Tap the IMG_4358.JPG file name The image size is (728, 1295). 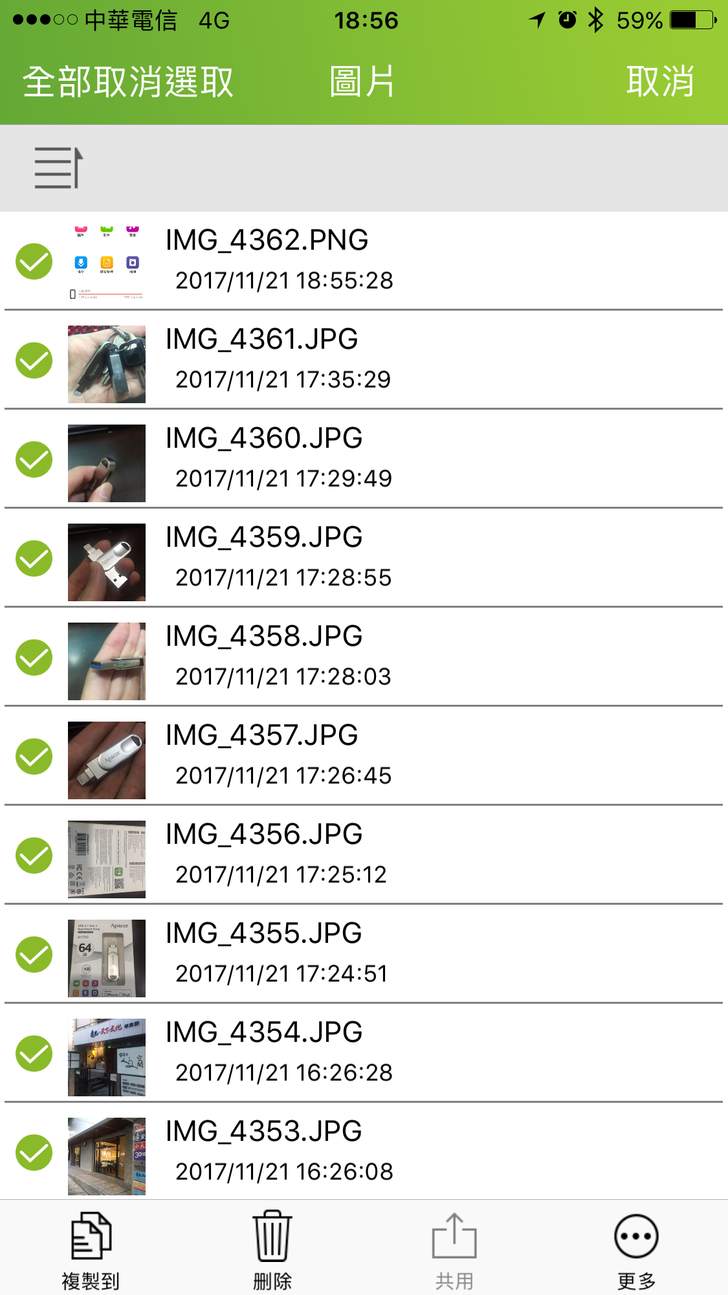tap(264, 637)
